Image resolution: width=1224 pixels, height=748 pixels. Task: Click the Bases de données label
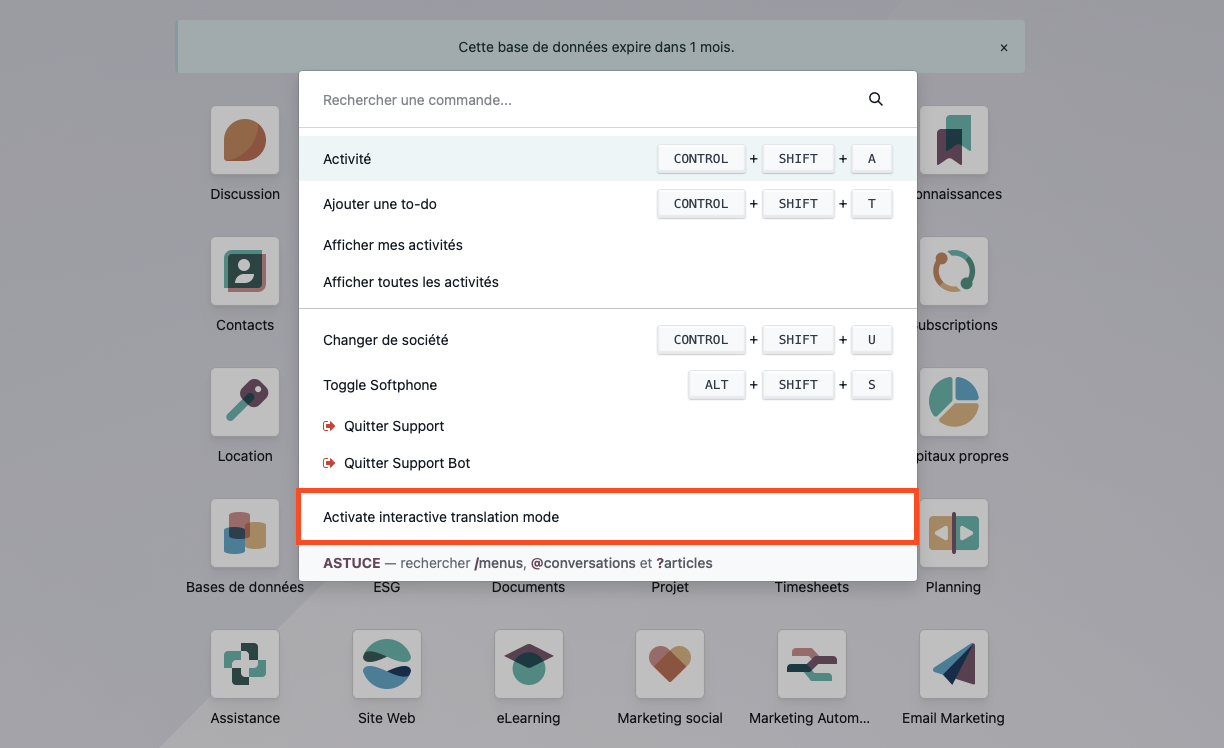[x=245, y=587]
